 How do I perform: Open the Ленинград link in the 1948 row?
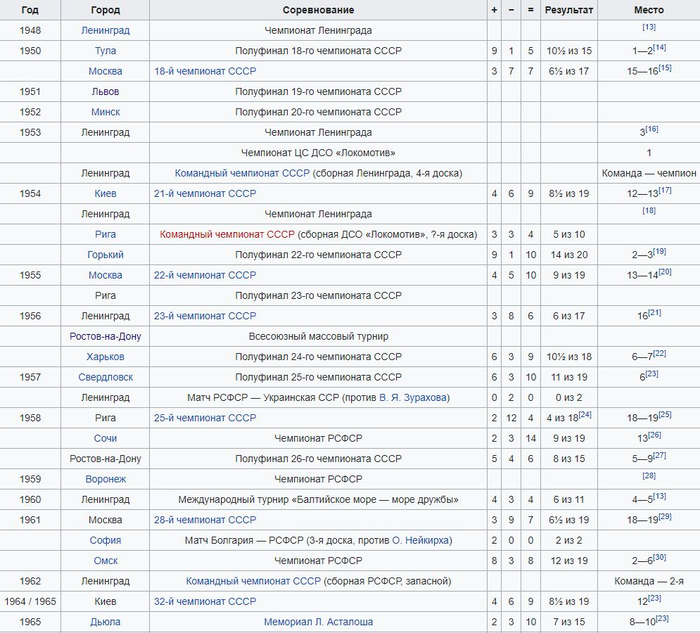pyautogui.click(x=105, y=30)
